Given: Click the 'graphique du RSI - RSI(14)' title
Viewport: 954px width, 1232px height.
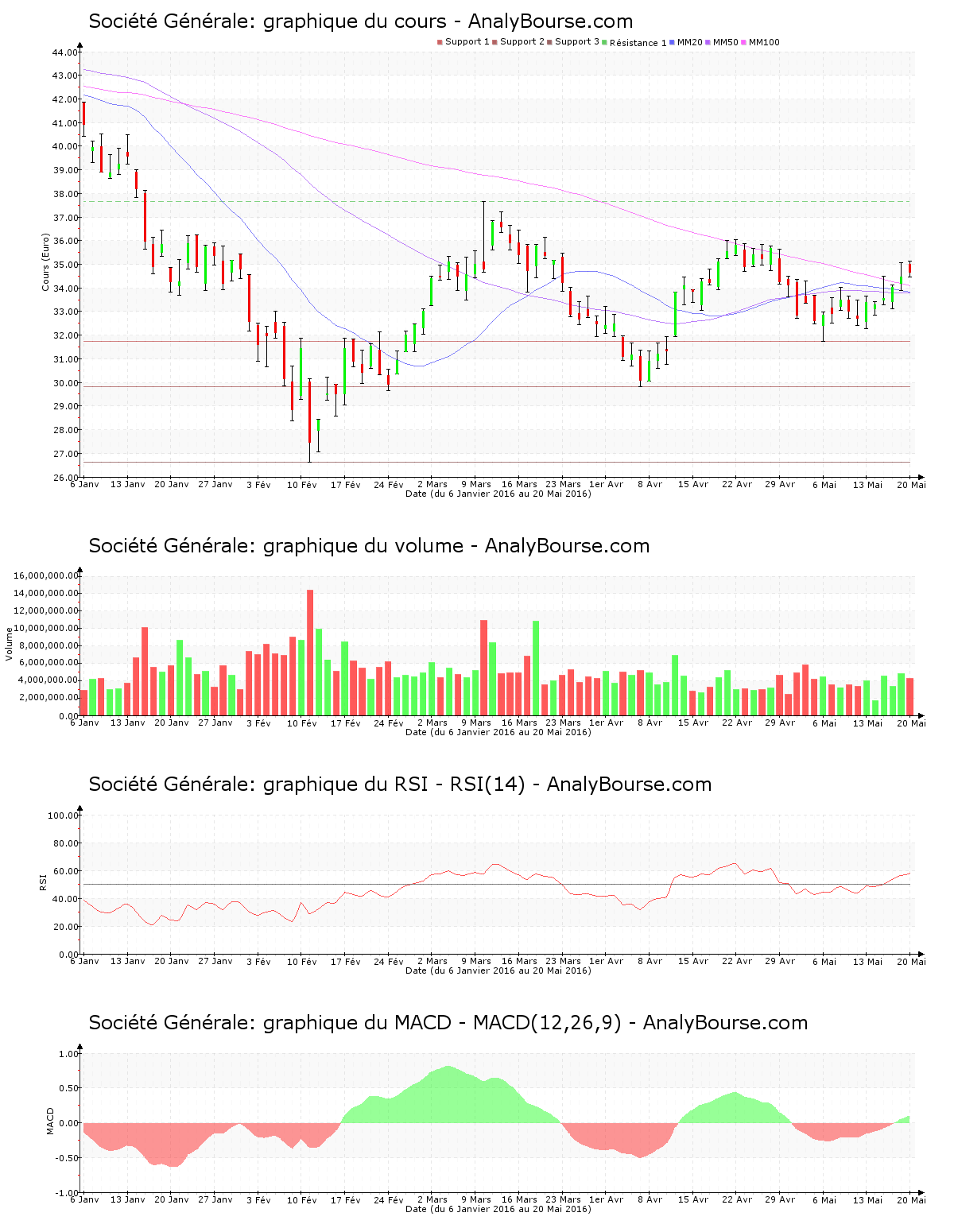Looking at the screenshot, I should coord(400,785).
